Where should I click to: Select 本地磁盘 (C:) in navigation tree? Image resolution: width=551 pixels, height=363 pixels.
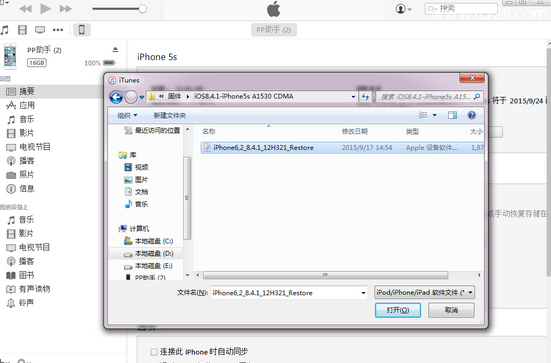coord(149,241)
